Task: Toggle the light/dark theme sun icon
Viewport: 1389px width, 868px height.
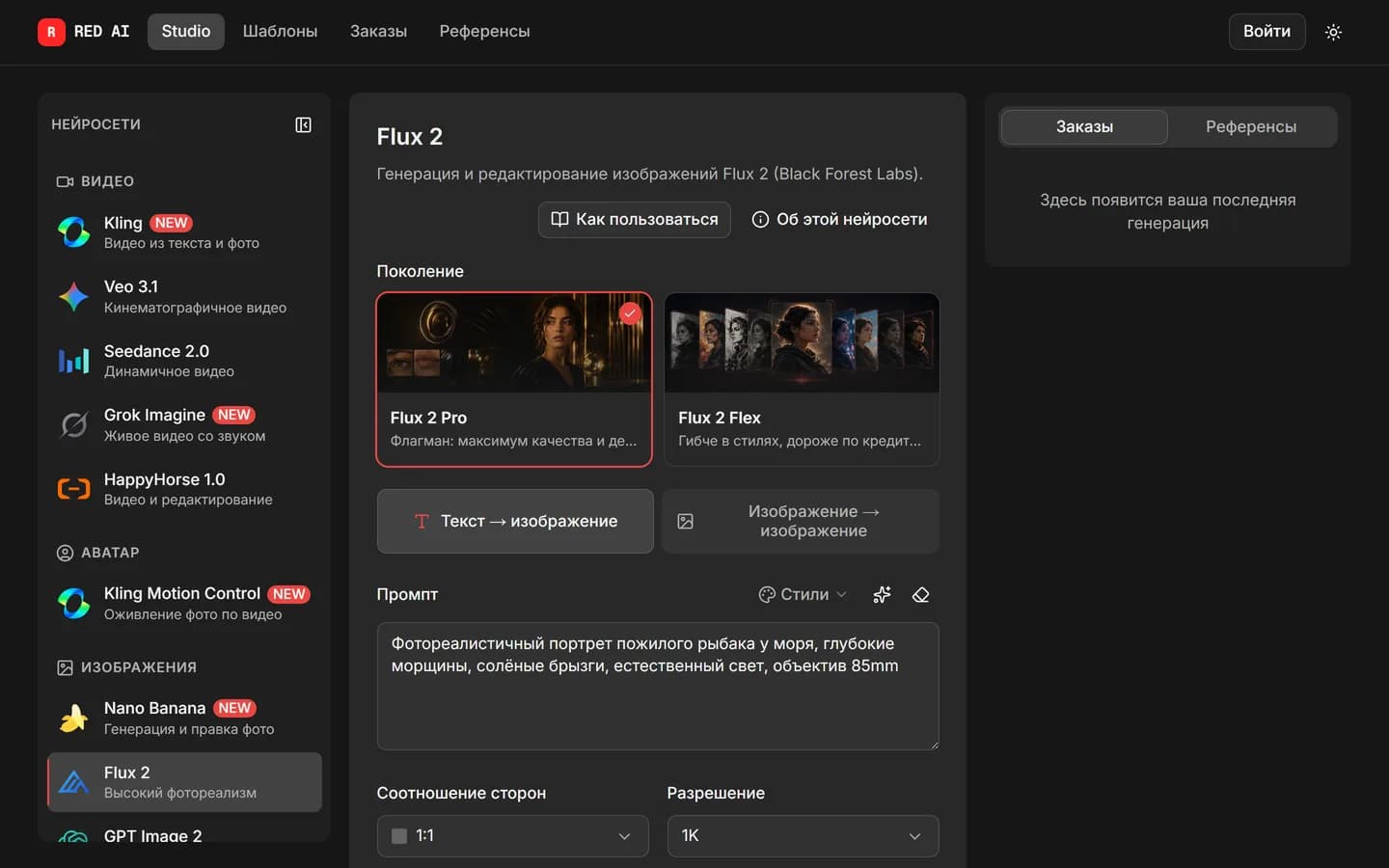Action: click(1333, 32)
